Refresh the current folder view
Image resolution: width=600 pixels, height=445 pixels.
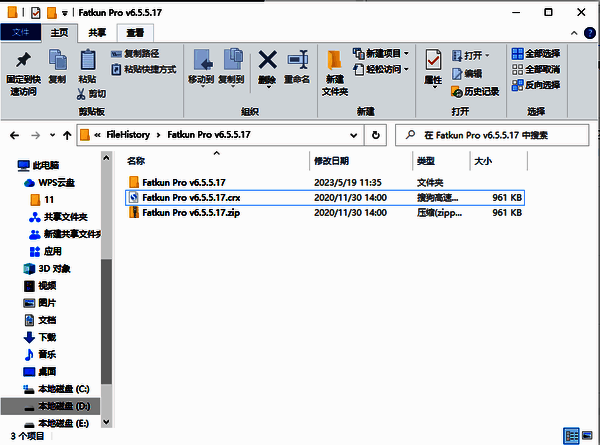pyautogui.click(x=375, y=134)
